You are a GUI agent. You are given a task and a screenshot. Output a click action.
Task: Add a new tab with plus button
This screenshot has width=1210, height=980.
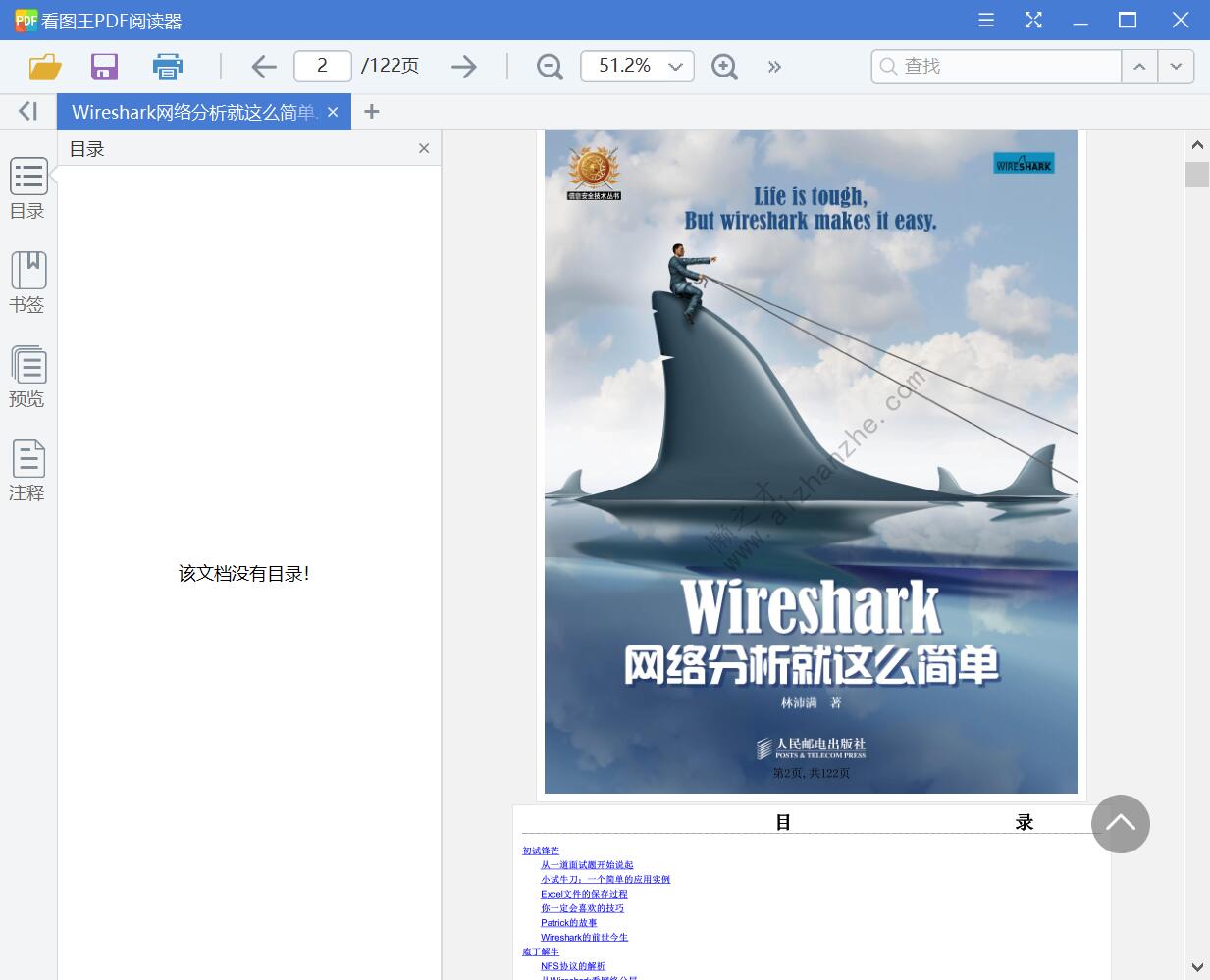coord(371,112)
